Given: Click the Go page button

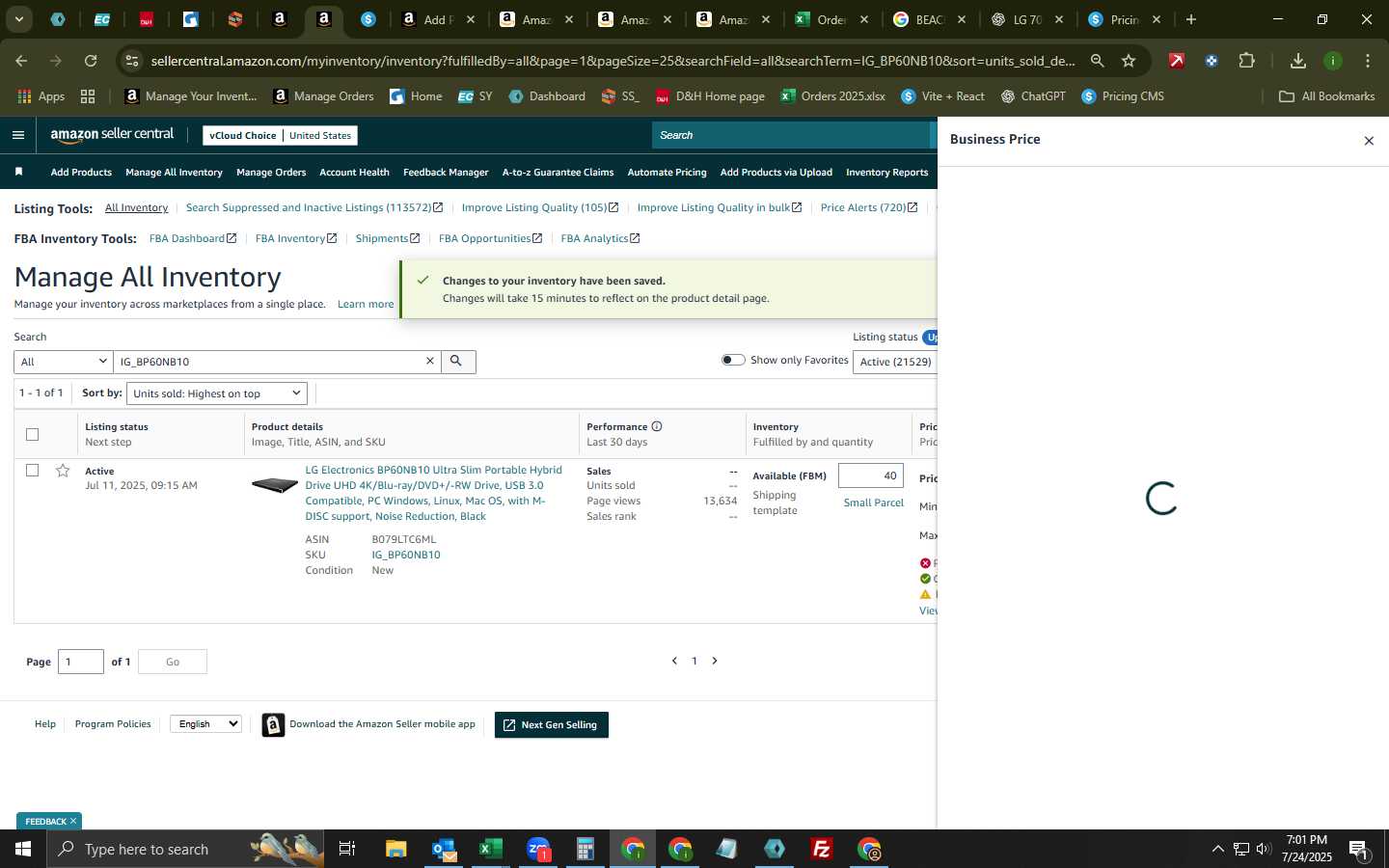Looking at the screenshot, I should (173, 662).
